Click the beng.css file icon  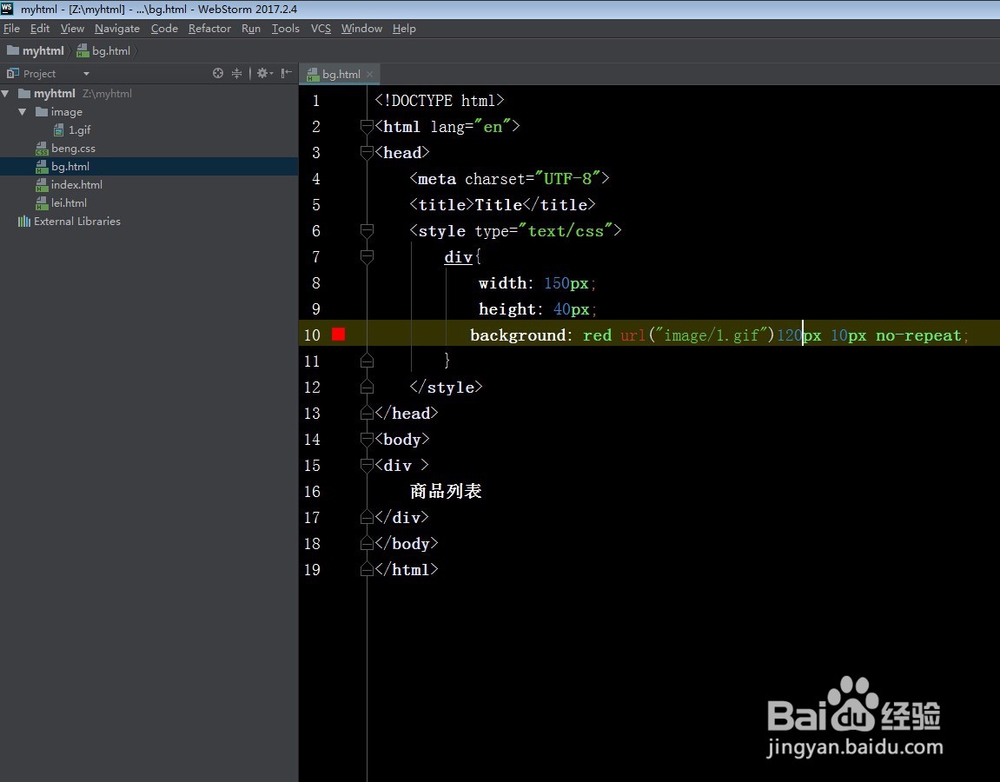41,149
